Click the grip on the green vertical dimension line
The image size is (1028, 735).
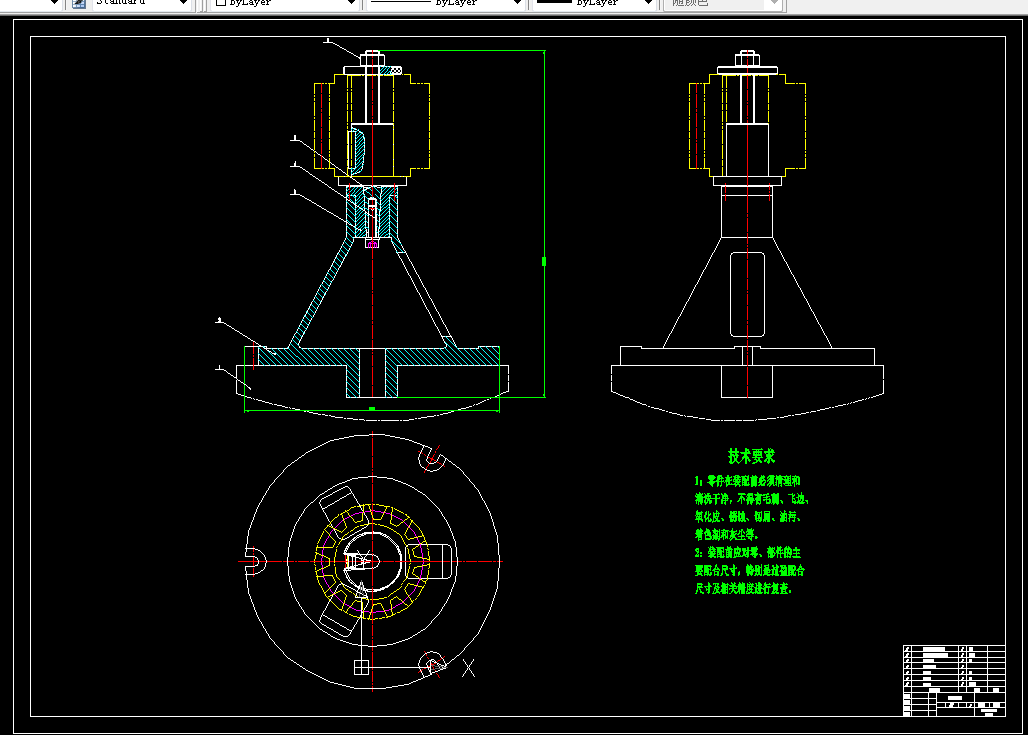point(544,262)
